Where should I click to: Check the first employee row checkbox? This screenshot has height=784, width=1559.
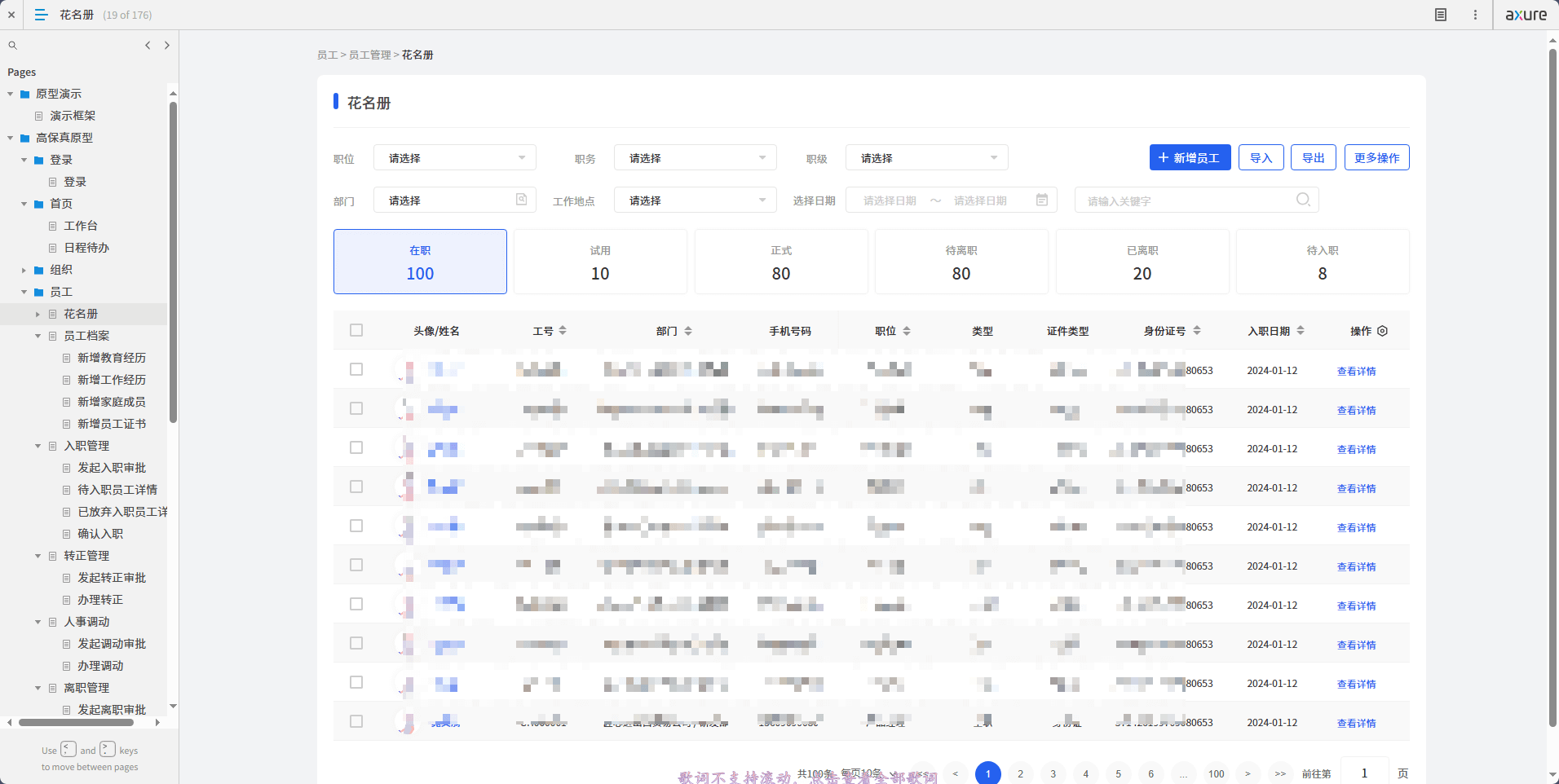[356, 369]
